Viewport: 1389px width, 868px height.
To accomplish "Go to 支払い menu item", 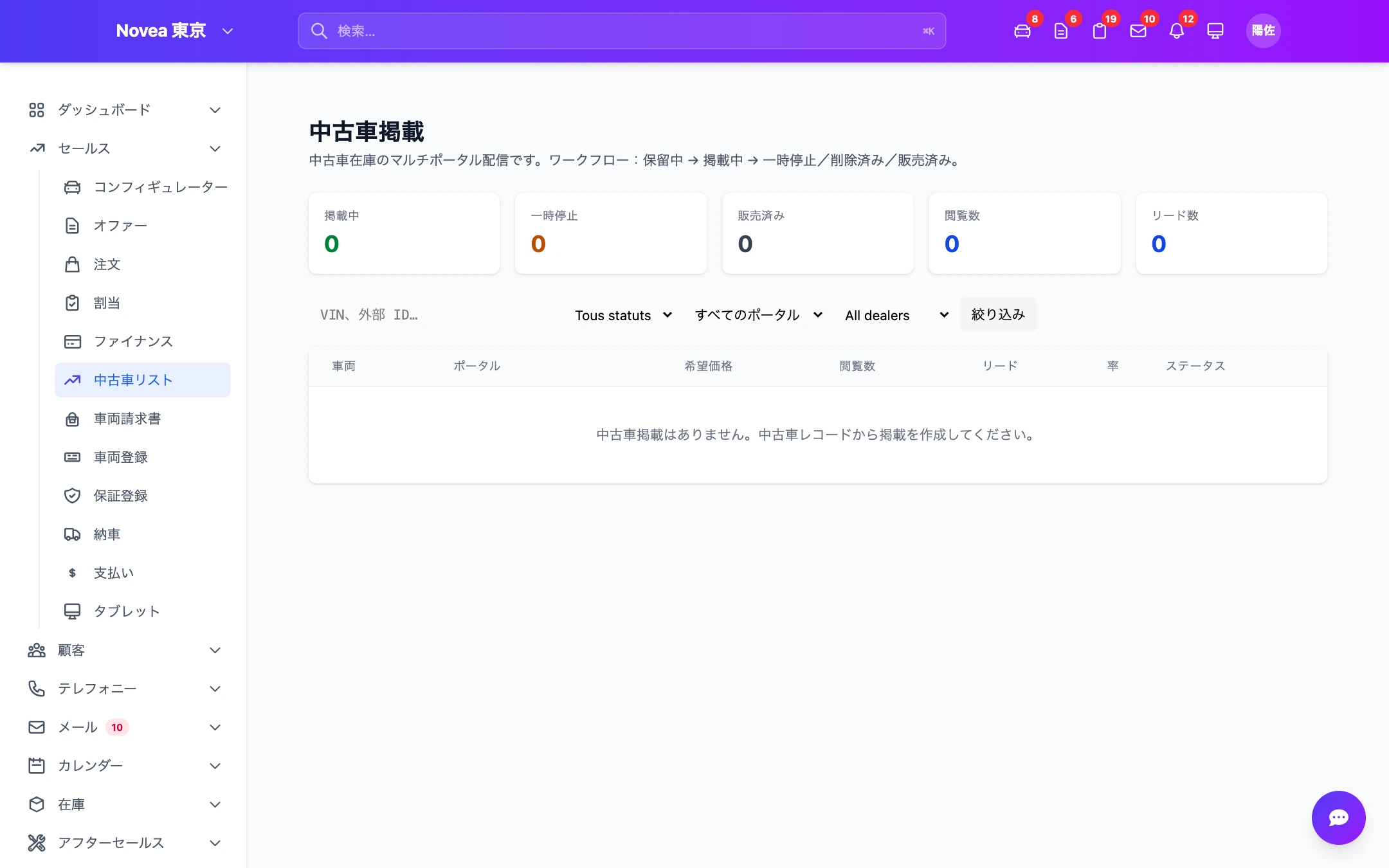I will (143, 573).
